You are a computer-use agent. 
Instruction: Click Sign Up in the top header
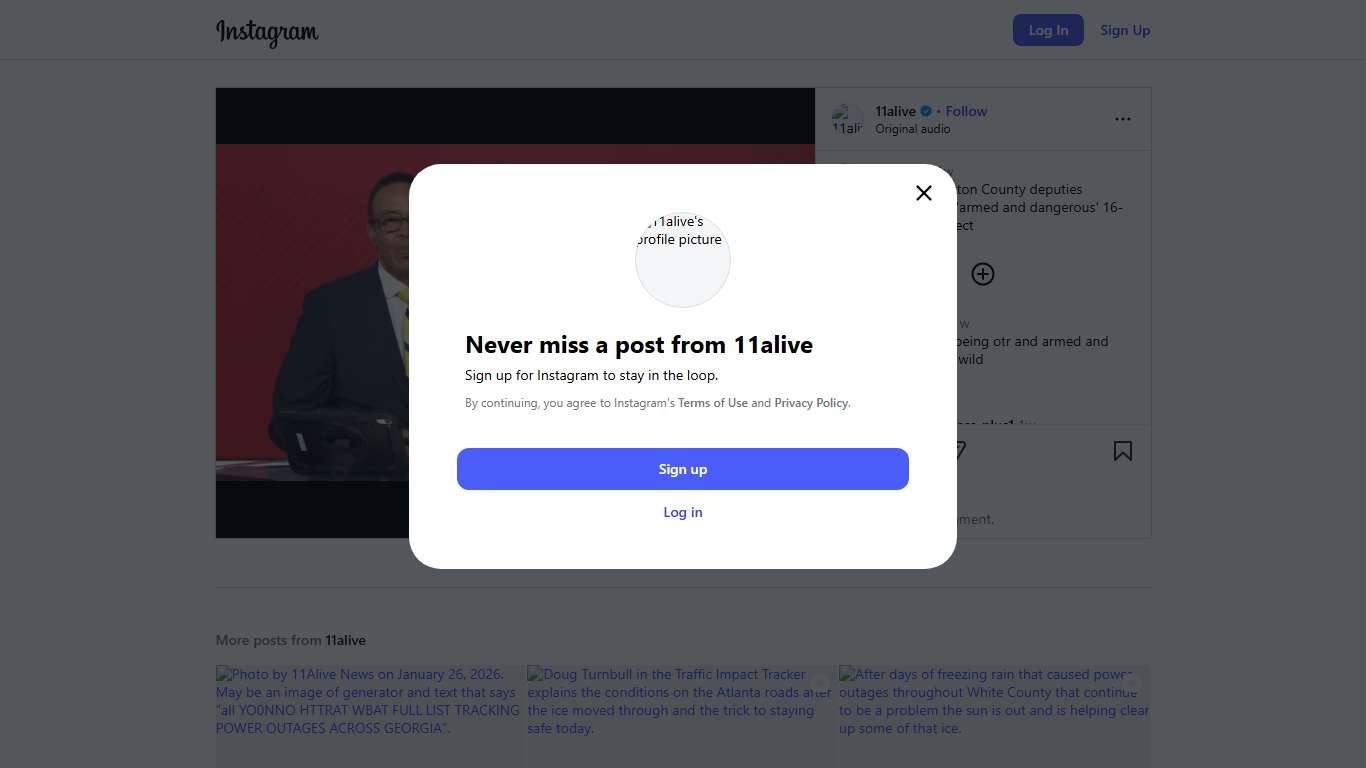coord(1125,30)
